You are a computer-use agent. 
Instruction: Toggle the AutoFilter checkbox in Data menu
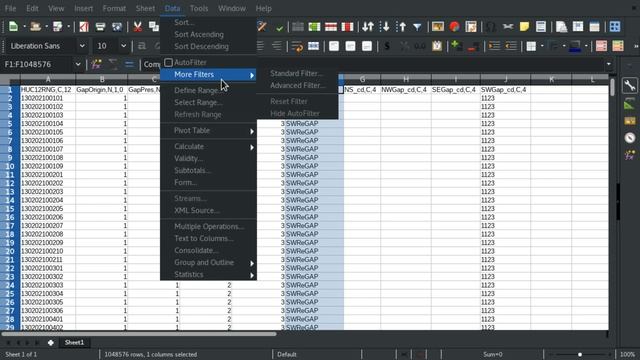click(x=168, y=62)
